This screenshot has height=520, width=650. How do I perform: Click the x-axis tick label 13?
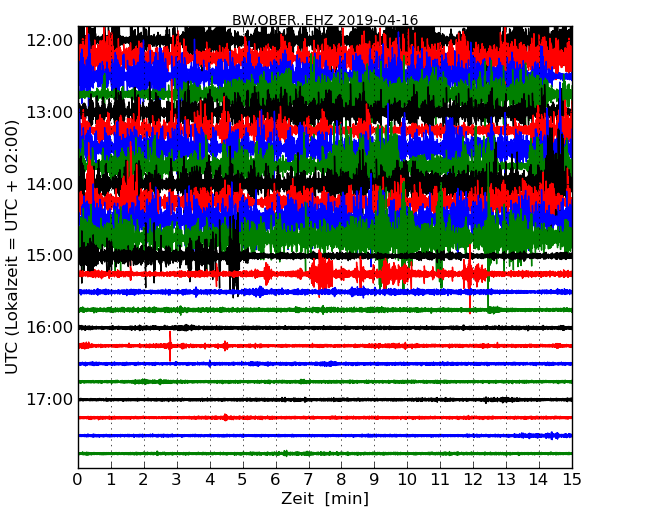click(506, 480)
